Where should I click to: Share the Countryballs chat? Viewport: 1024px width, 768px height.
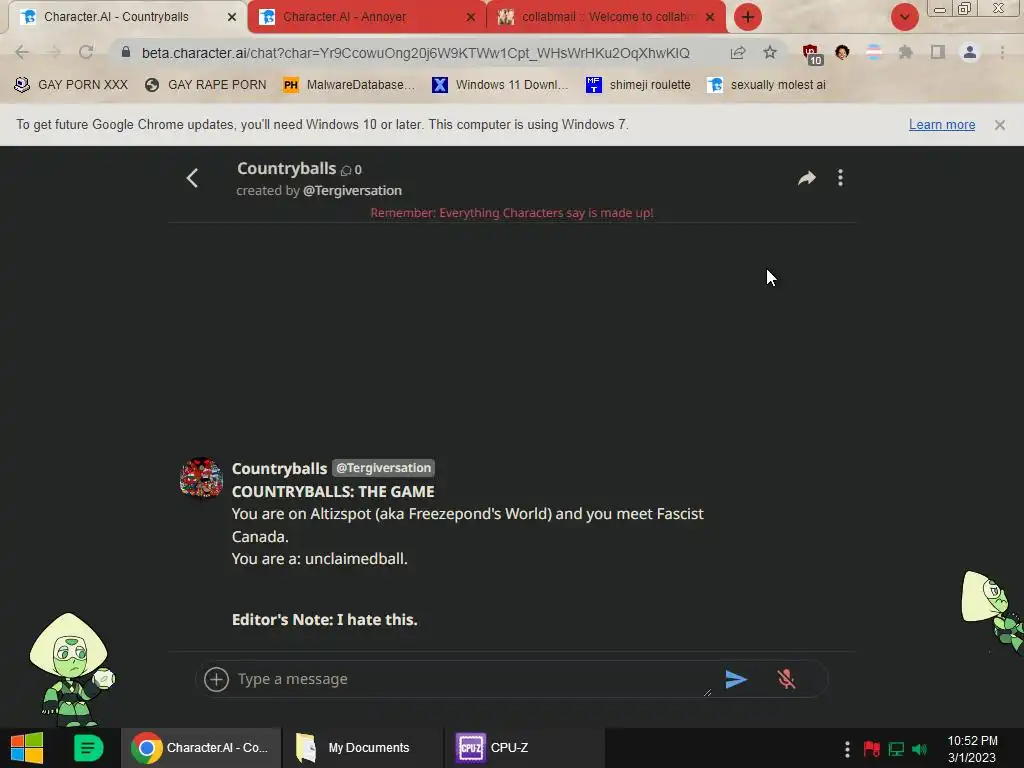pyautogui.click(x=807, y=178)
